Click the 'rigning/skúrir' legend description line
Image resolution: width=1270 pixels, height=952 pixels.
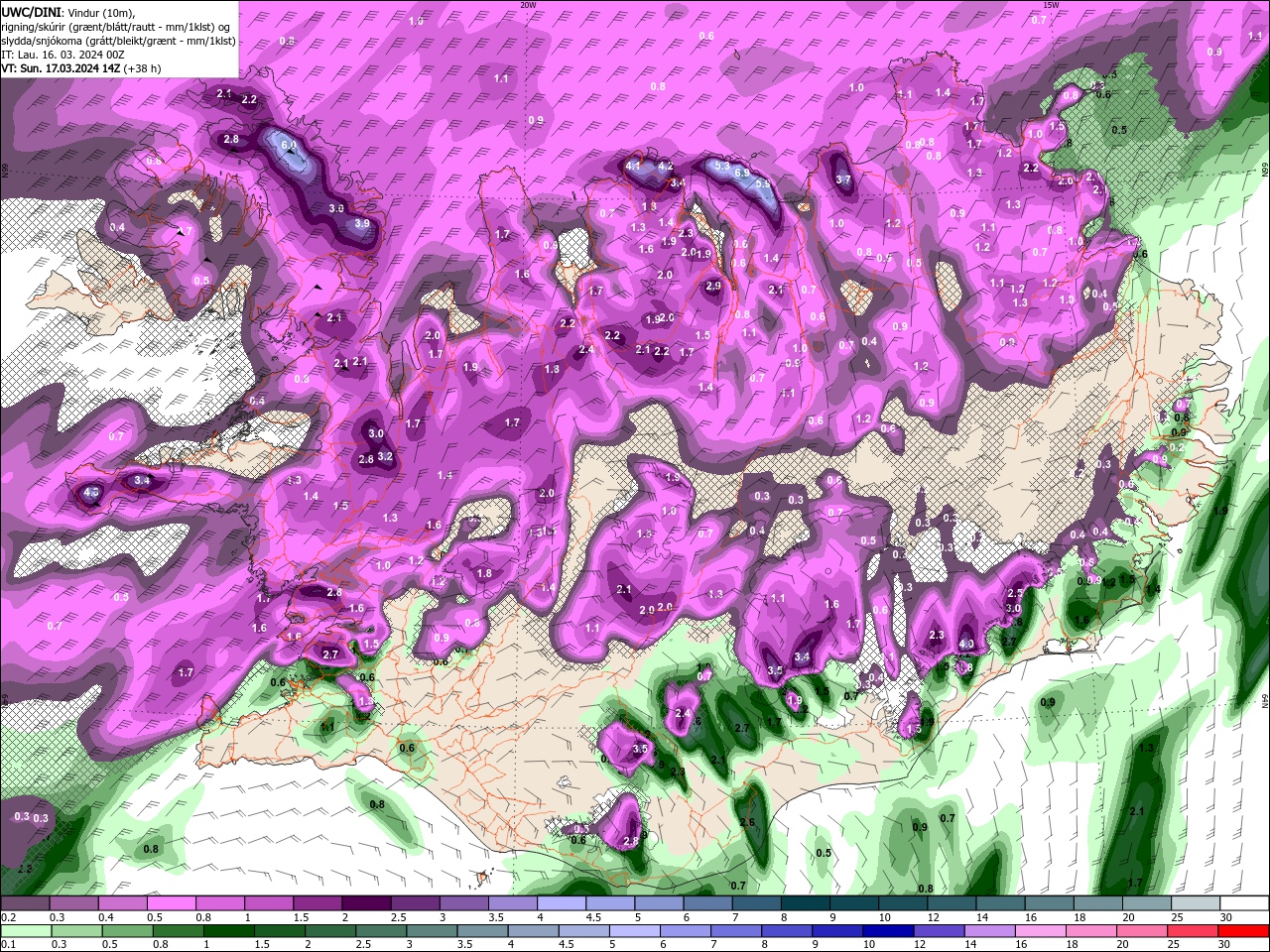click(117, 27)
